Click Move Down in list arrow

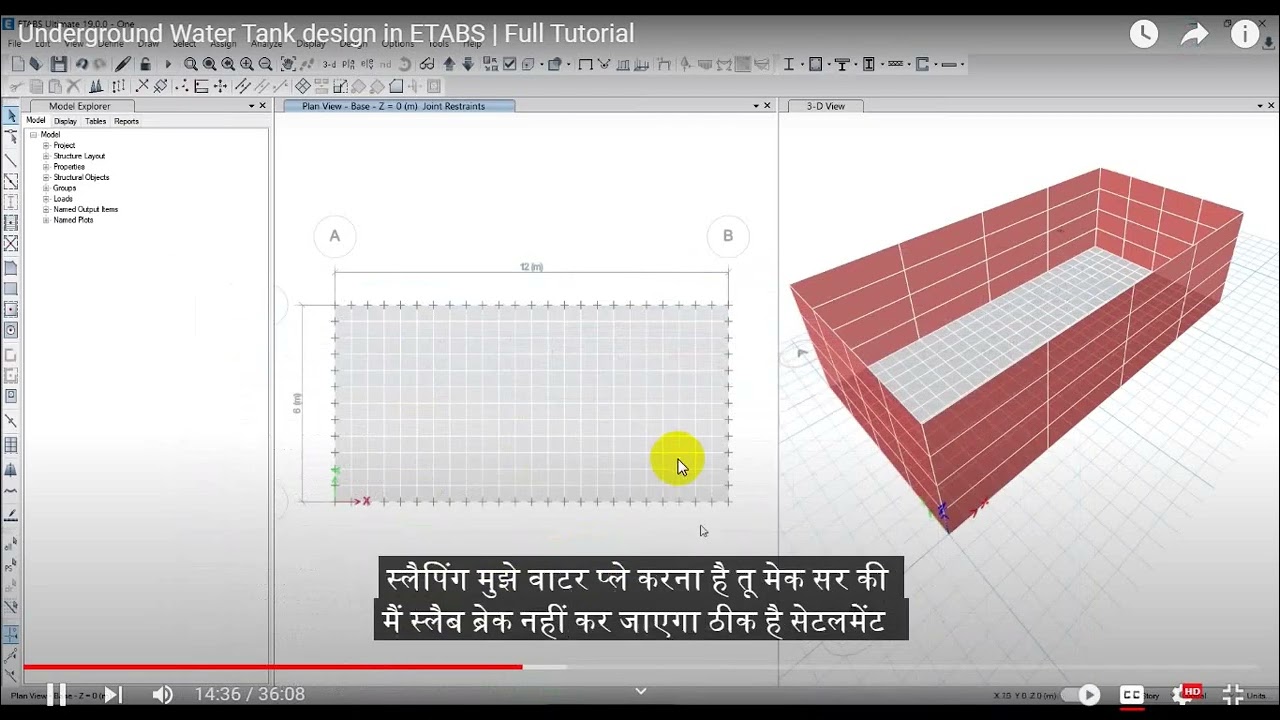click(x=468, y=64)
